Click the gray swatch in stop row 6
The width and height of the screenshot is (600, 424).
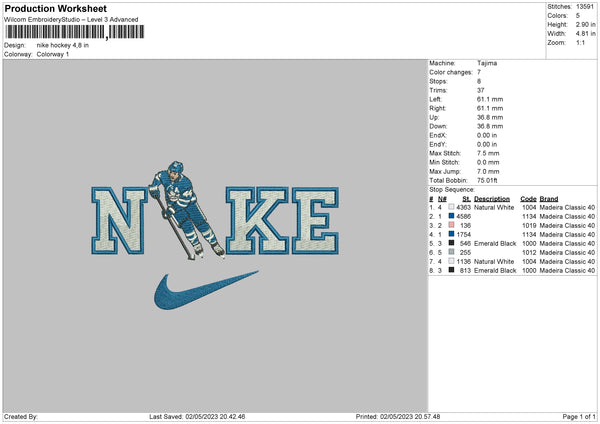(452, 252)
